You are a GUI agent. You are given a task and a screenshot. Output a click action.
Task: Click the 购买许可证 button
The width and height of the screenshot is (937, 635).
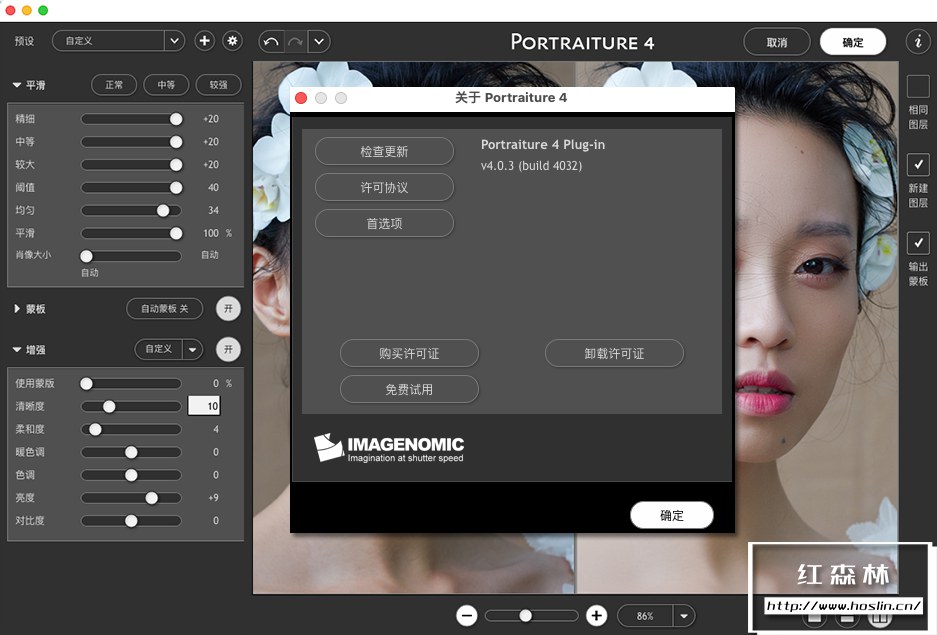point(409,354)
